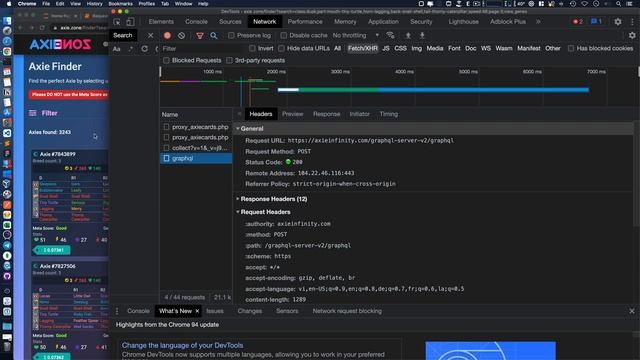
Task: Show All request types
Action: pos(337,49)
